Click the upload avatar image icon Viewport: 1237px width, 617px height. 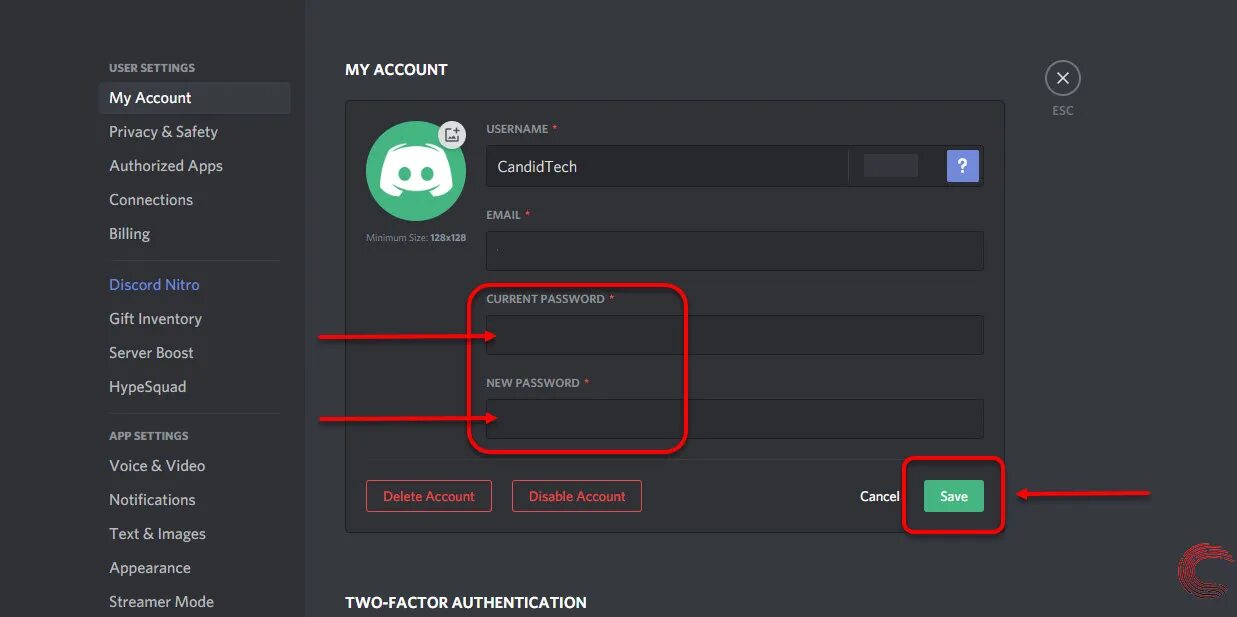tap(452, 134)
